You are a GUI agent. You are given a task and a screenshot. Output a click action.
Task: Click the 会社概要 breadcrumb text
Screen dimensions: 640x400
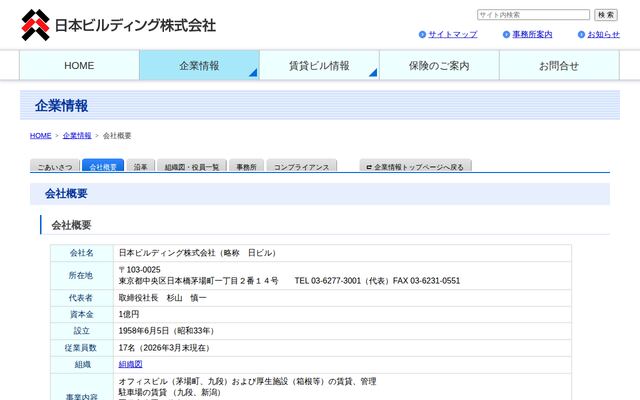tap(117, 136)
